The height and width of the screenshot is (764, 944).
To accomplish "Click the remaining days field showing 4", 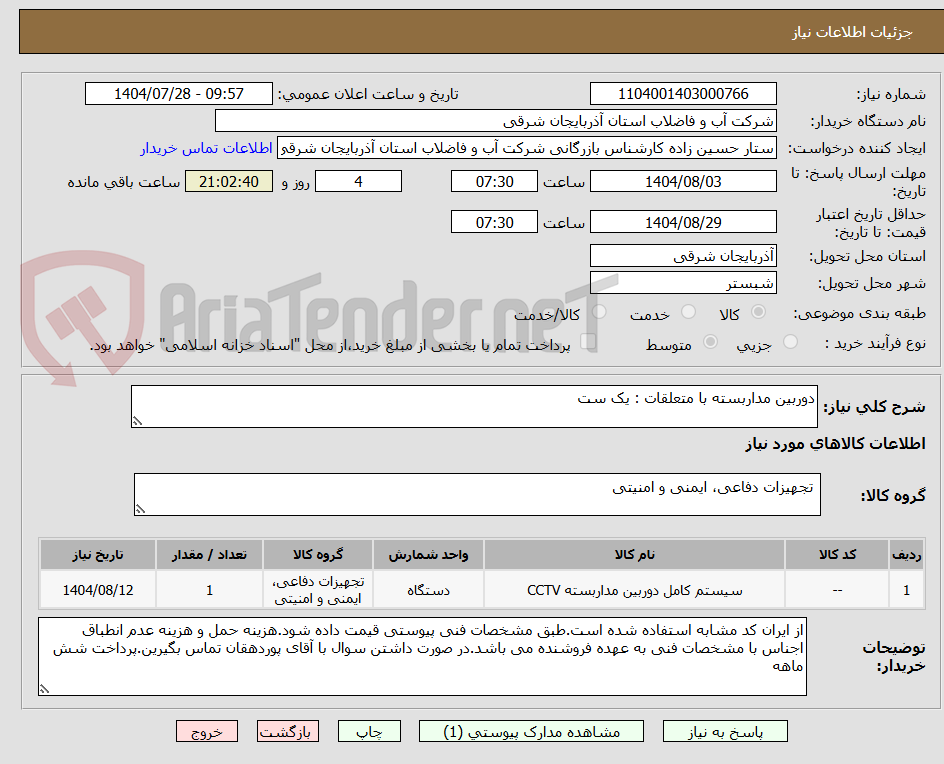I will pyautogui.click(x=358, y=181).
